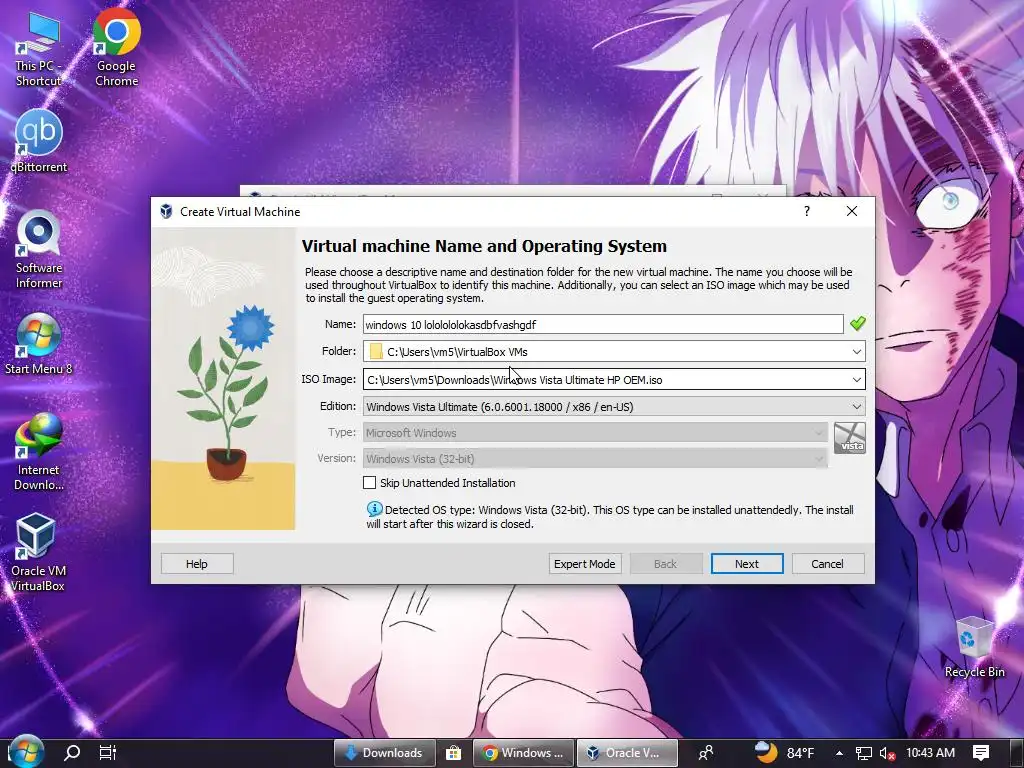Click the weather 84°F taskbar widget
This screenshot has height=768, width=1024.
784,752
